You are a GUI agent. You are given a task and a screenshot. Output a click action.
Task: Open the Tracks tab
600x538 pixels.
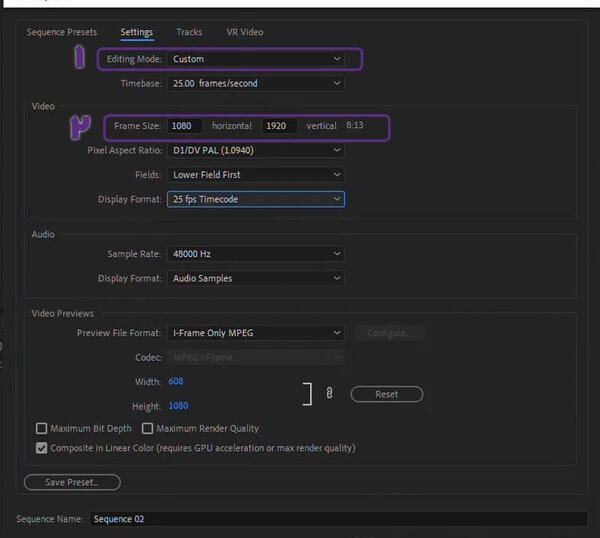click(189, 32)
